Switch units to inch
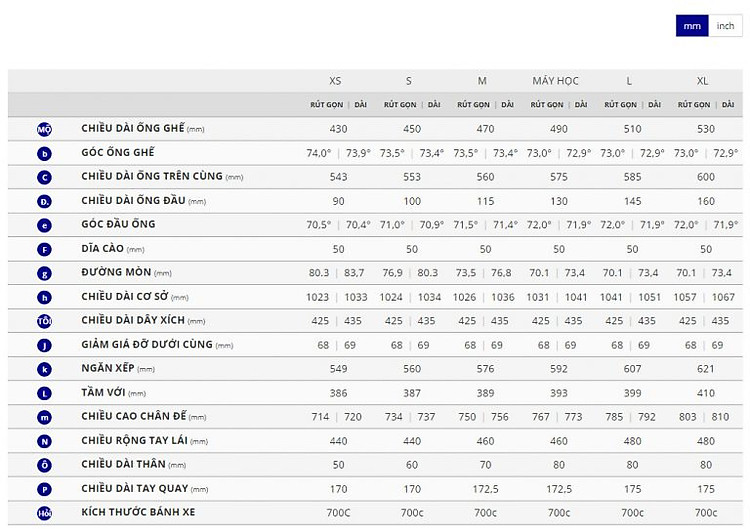Screen dimensions: 750x529 tap(725, 26)
